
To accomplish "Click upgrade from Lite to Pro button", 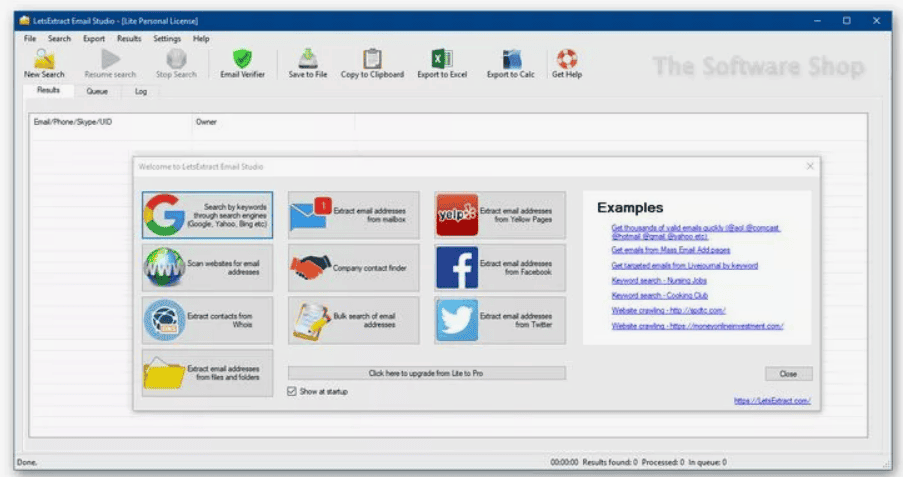I will 427,373.
